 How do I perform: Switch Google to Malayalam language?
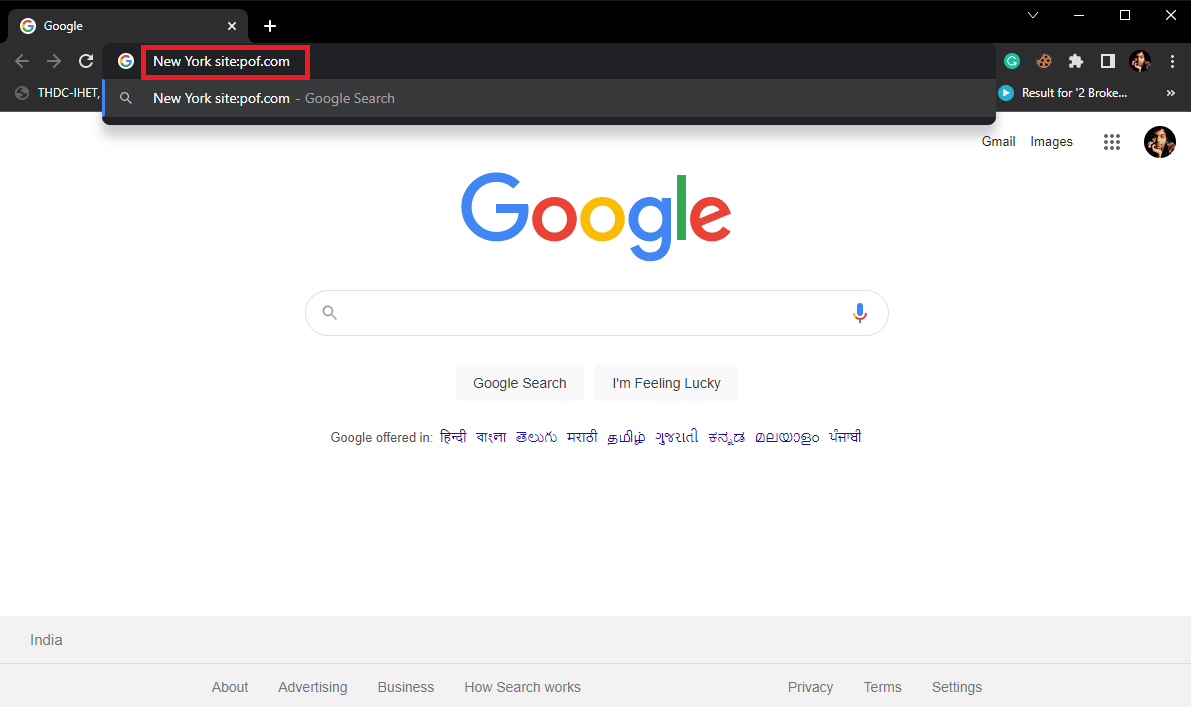[x=787, y=437]
